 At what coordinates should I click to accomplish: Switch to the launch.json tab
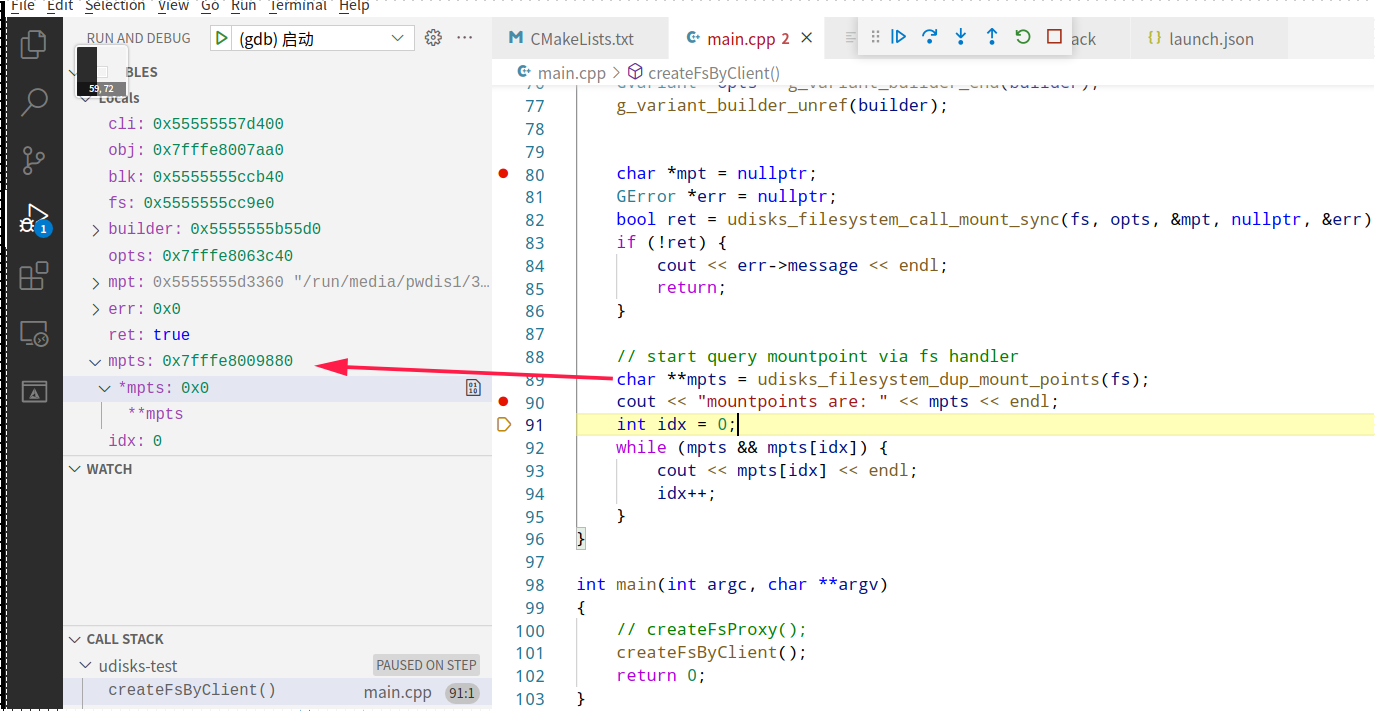tap(1211, 39)
